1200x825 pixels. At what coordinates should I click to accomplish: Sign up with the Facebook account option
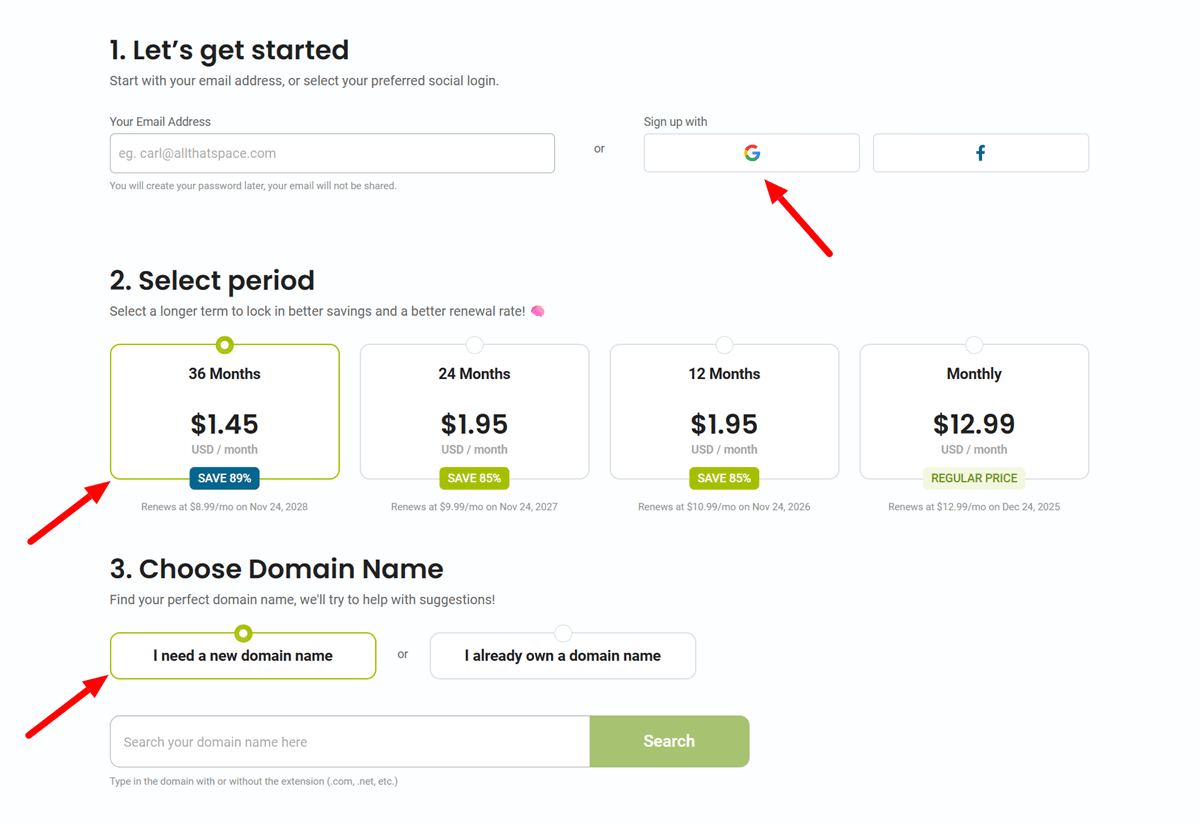[980, 152]
